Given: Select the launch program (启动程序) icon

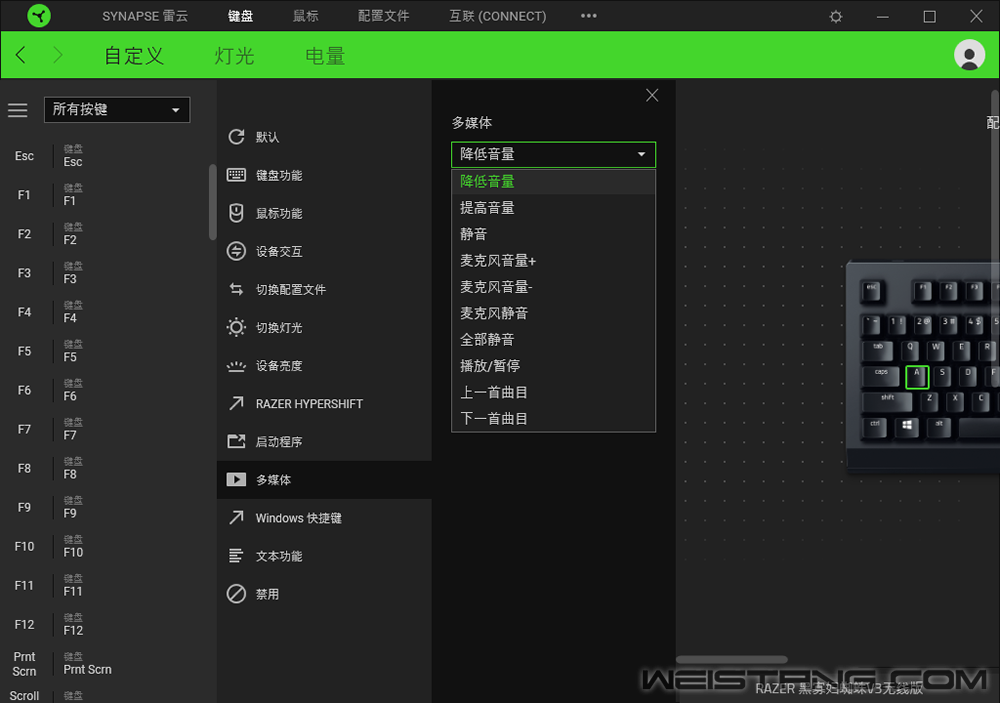Looking at the screenshot, I should tap(236, 441).
